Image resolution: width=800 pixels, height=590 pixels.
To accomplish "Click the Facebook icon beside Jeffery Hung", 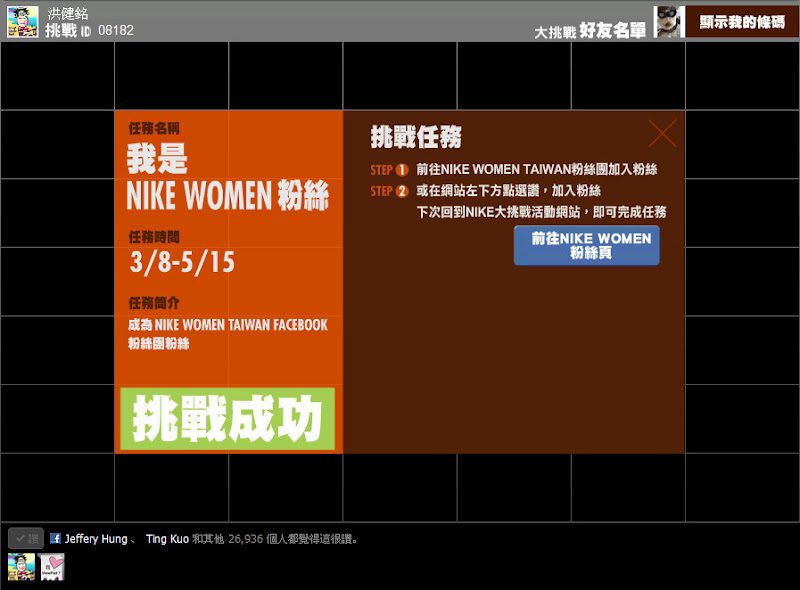I will tap(55, 538).
